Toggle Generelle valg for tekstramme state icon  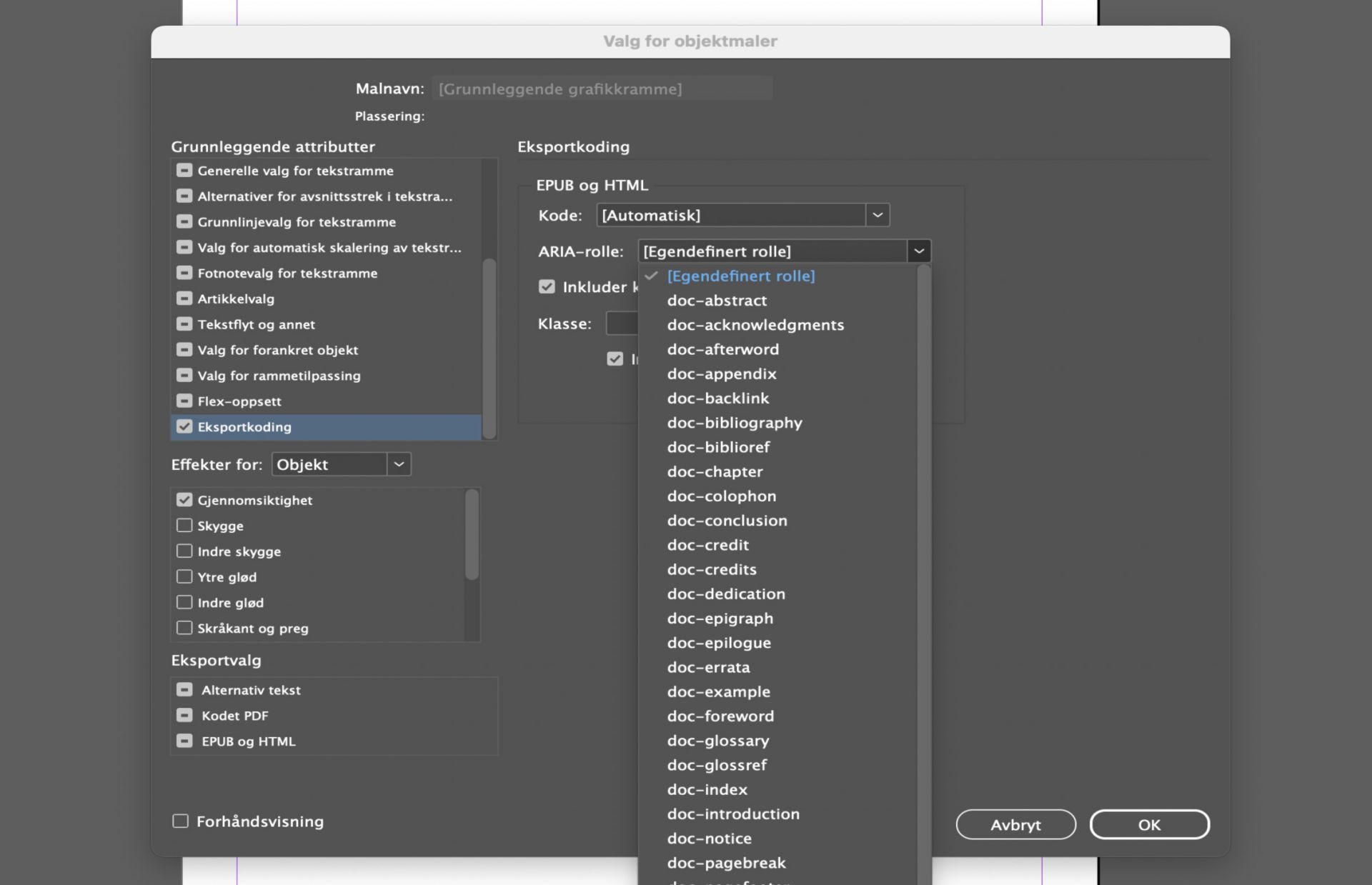[x=184, y=171]
